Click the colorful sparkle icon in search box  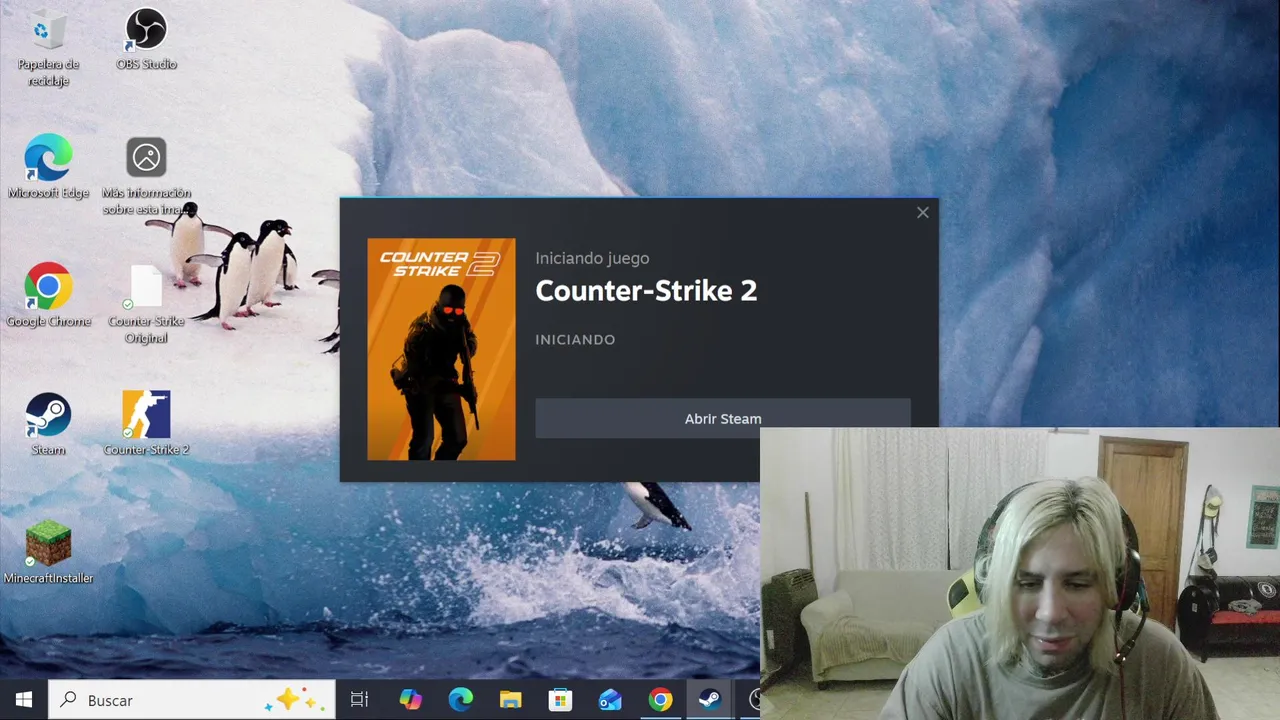(292, 700)
